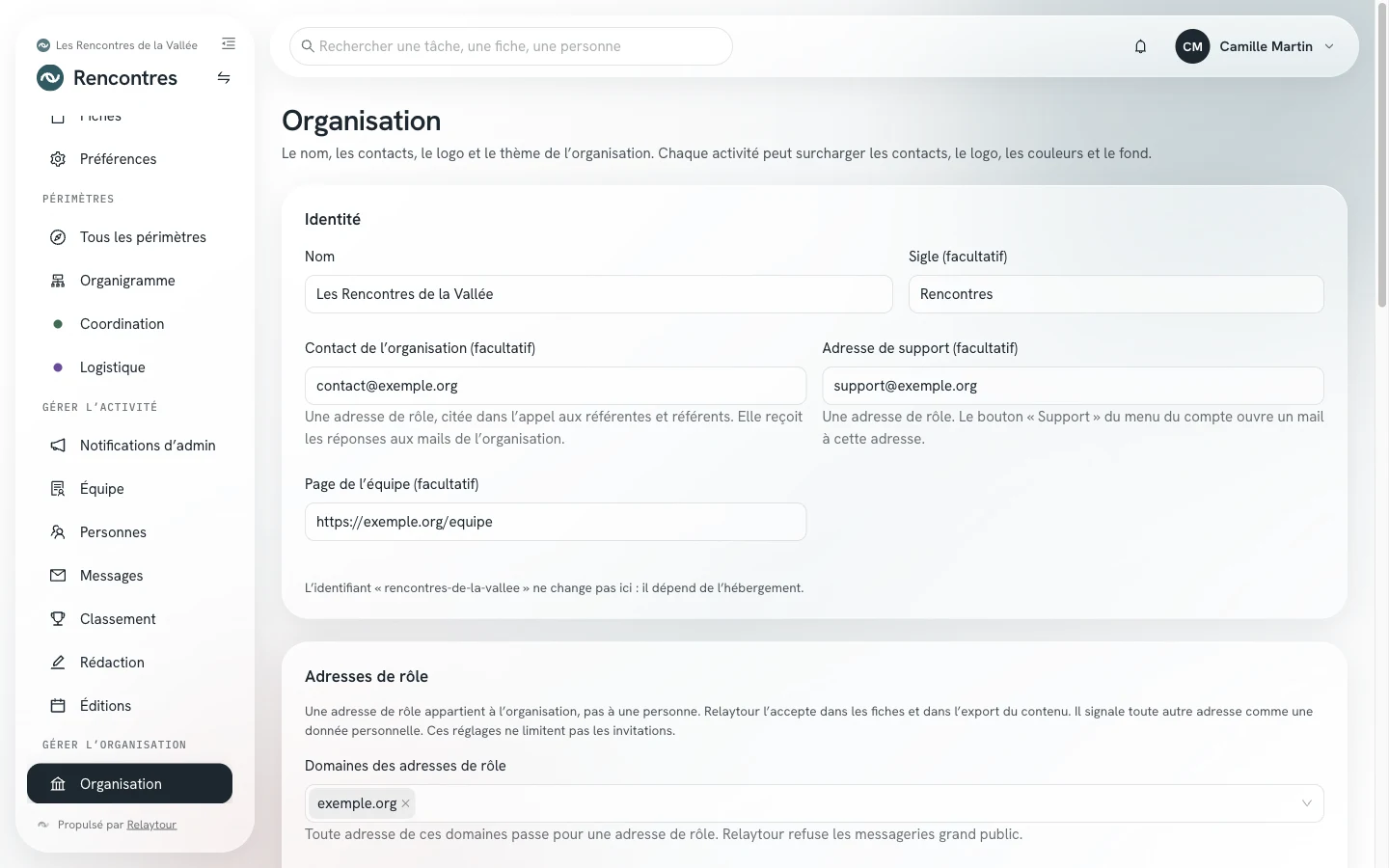Screen dimensions: 1389x868
Task: Remove the exemple.org domain tag
Action: click(x=406, y=803)
